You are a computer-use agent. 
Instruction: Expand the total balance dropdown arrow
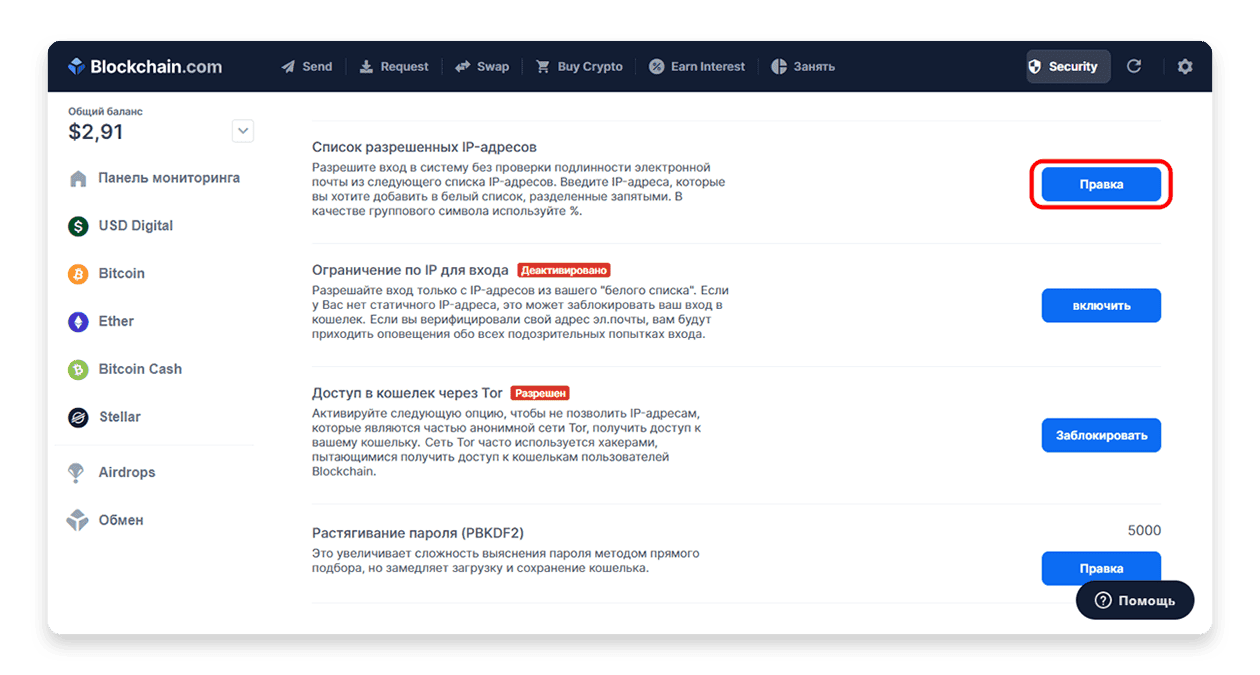coord(243,131)
